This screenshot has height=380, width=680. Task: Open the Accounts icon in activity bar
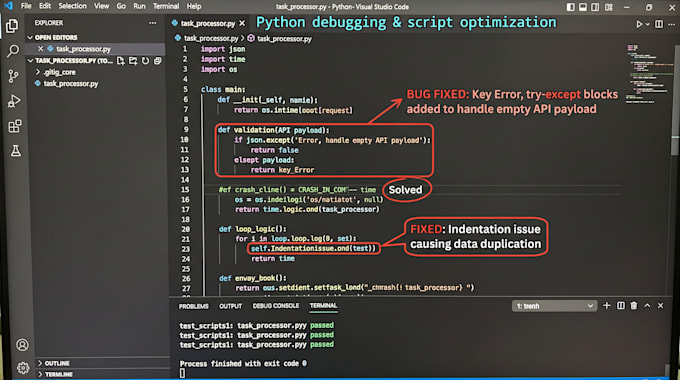[23, 345]
